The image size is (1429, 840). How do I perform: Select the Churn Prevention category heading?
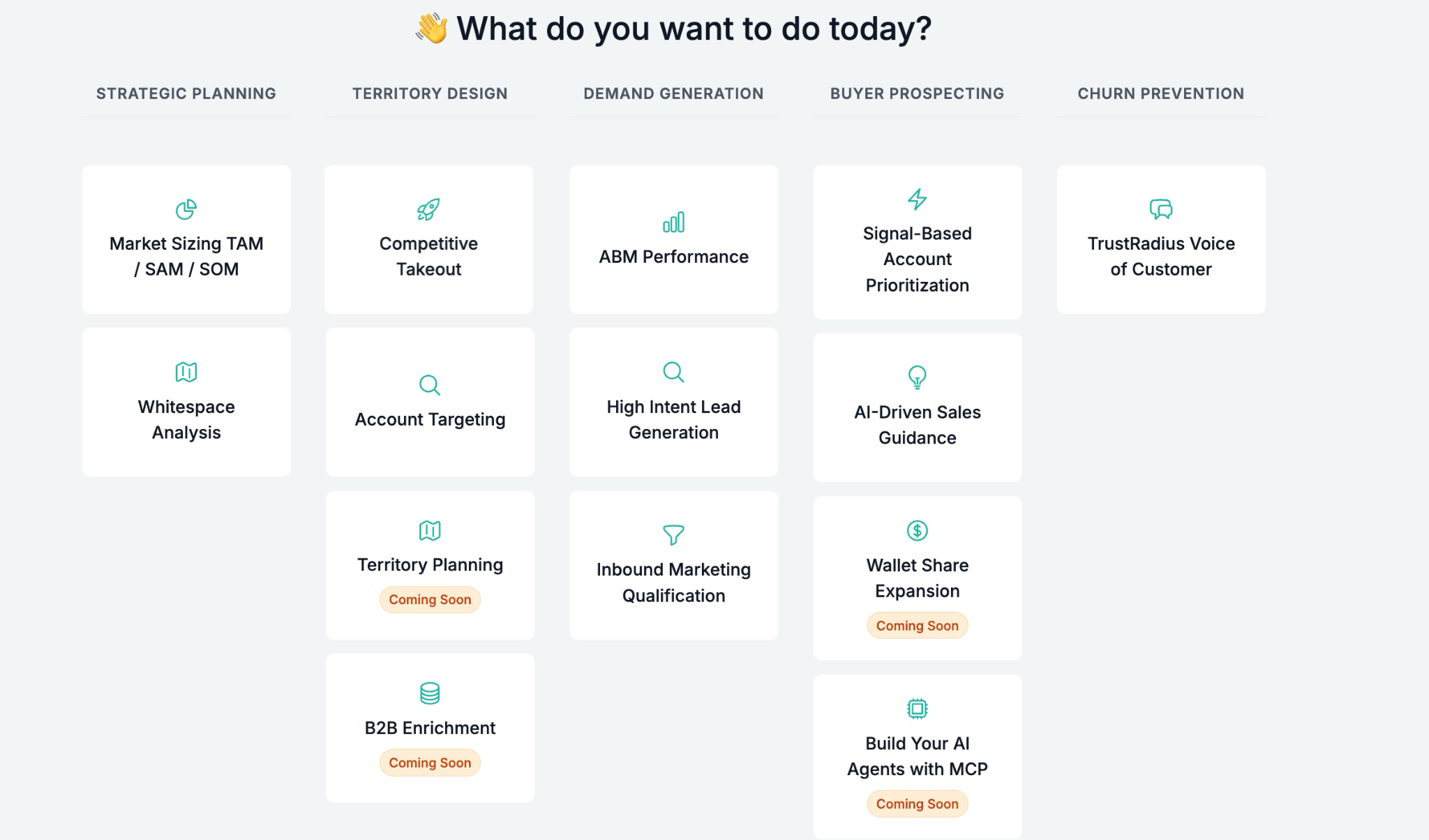[1160, 93]
